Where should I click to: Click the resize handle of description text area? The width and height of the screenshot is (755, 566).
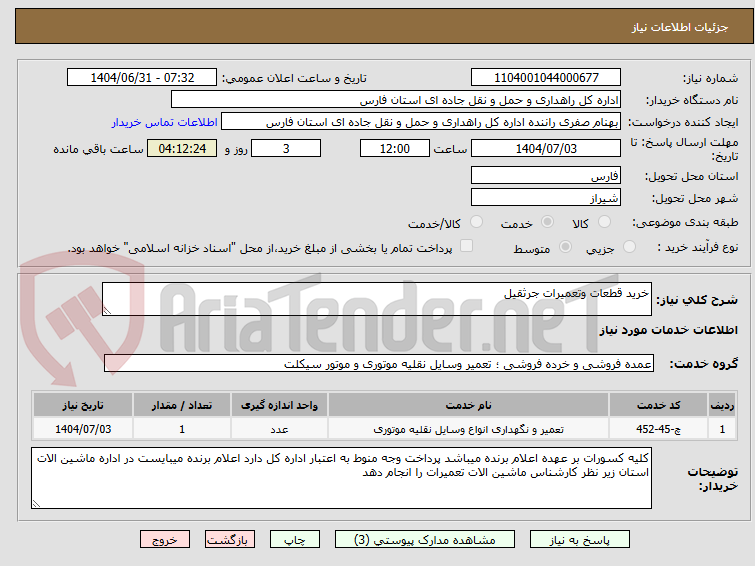(x=107, y=311)
